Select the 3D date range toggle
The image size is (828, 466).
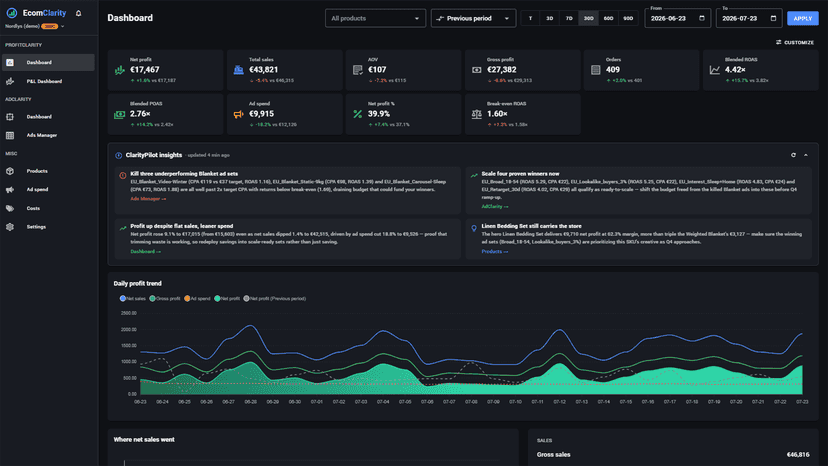pyautogui.click(x=550, y=18)
